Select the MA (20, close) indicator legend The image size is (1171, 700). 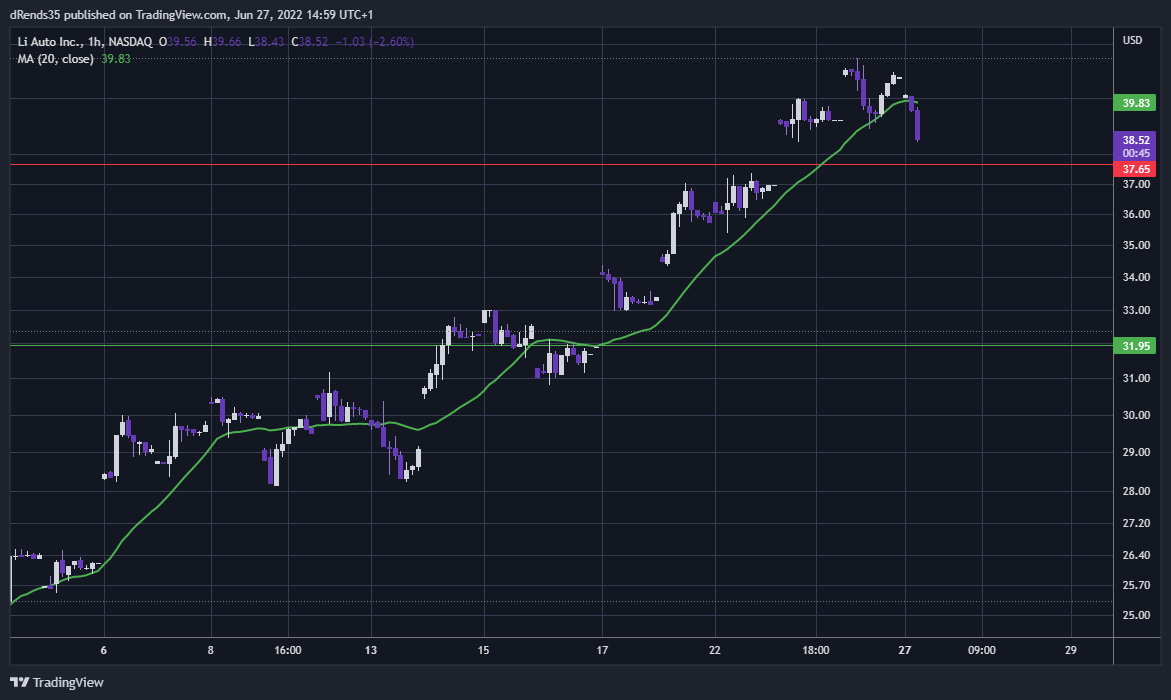pyautogui.click(x=56, y=59)
